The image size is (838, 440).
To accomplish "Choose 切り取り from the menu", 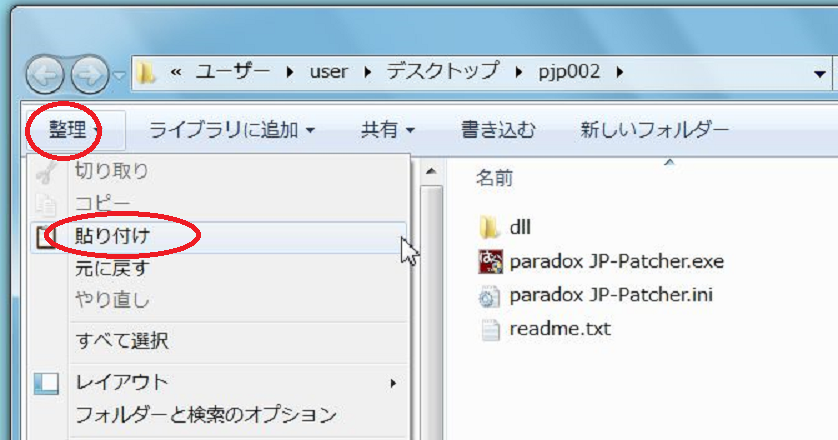I will 219,171.
